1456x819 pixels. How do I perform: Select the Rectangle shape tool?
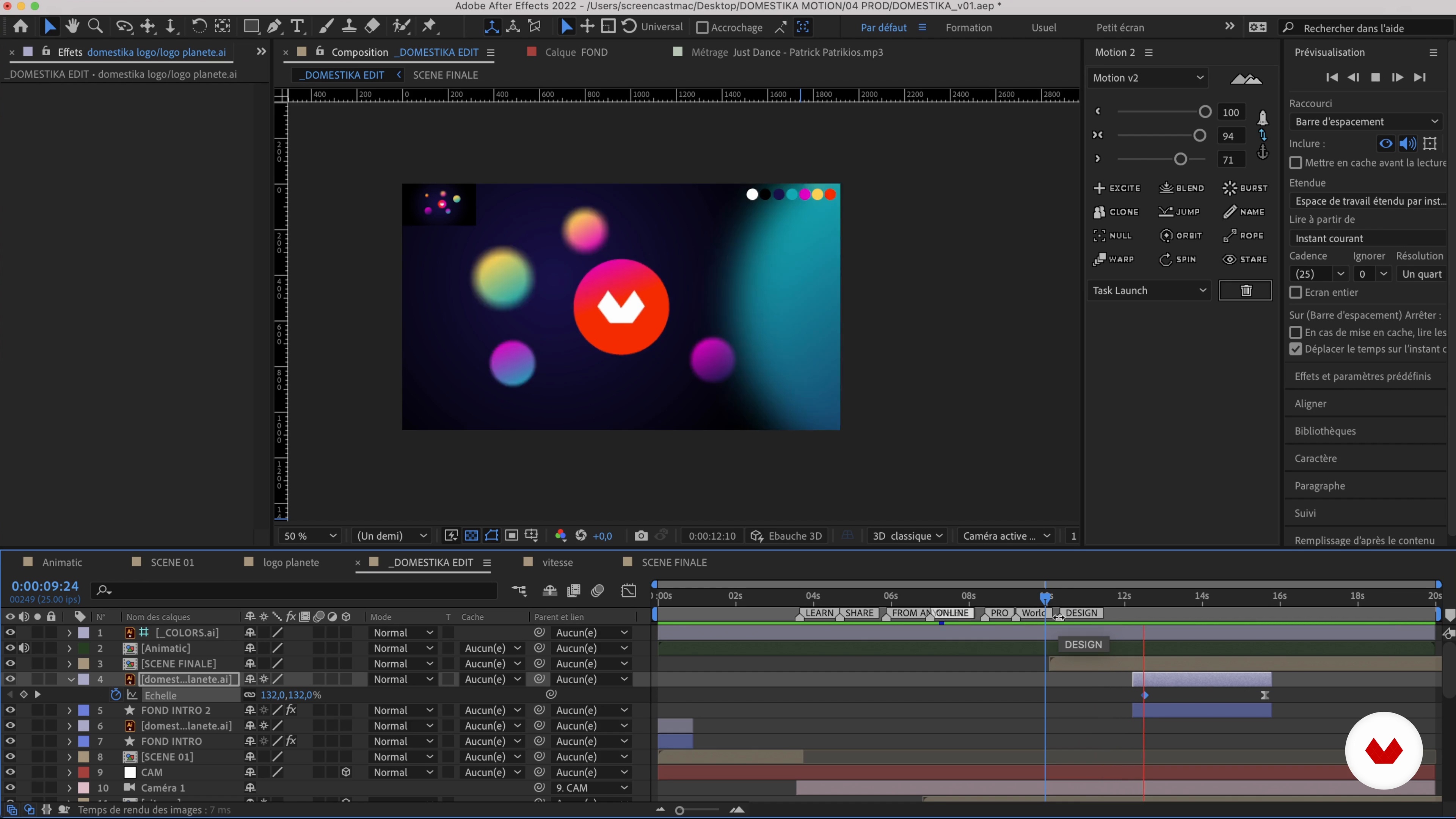pos(251,27)
